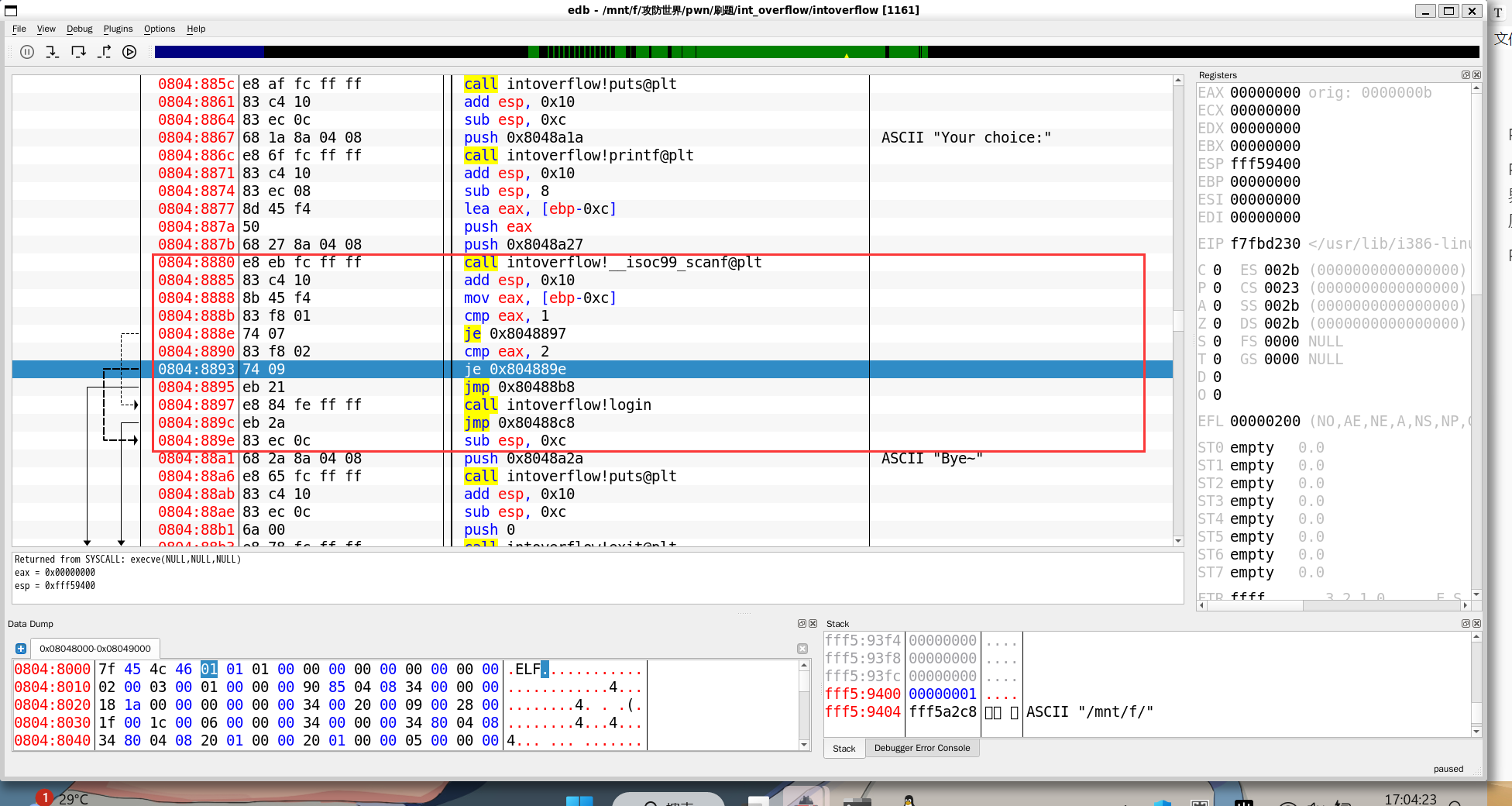Select the EIP register value f7fbd230
The image size is (1512, 806).
coord(1265,243)
